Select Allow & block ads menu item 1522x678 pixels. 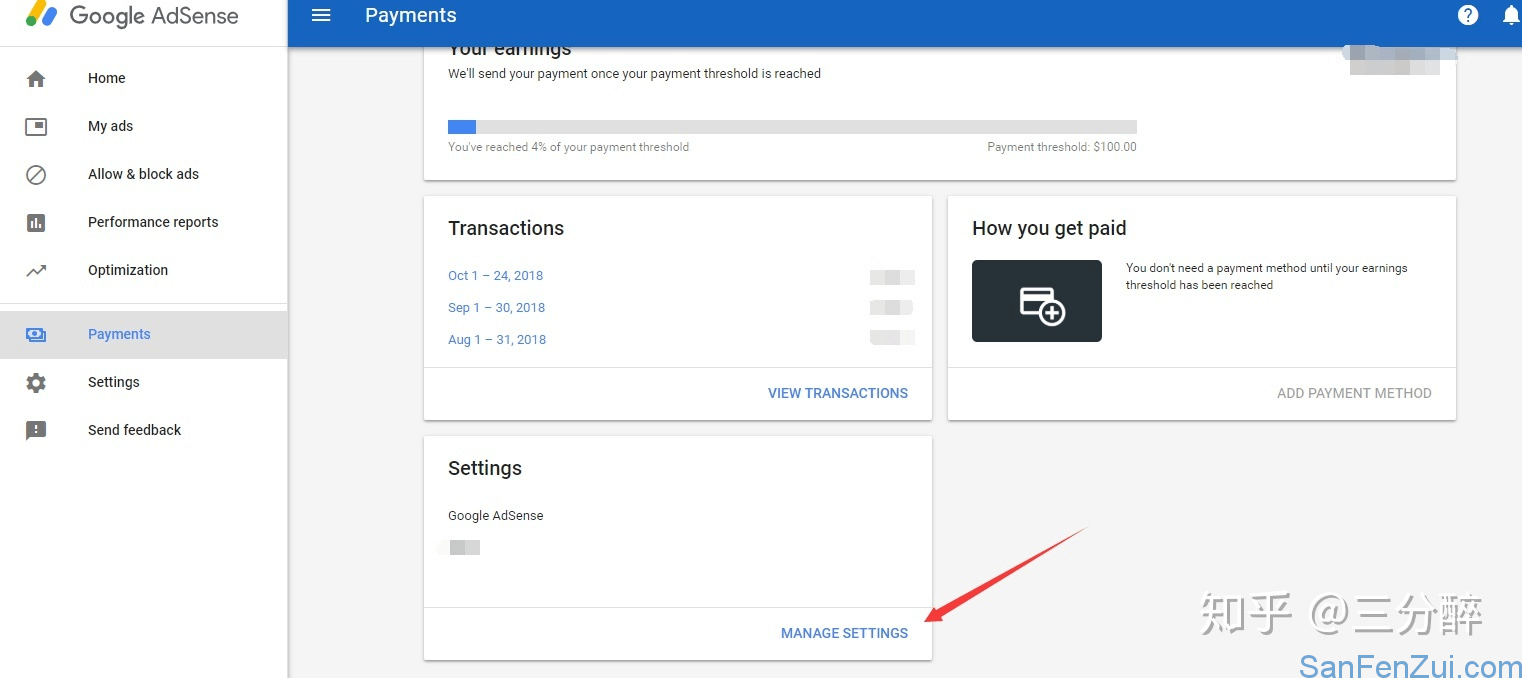(143, 174)
